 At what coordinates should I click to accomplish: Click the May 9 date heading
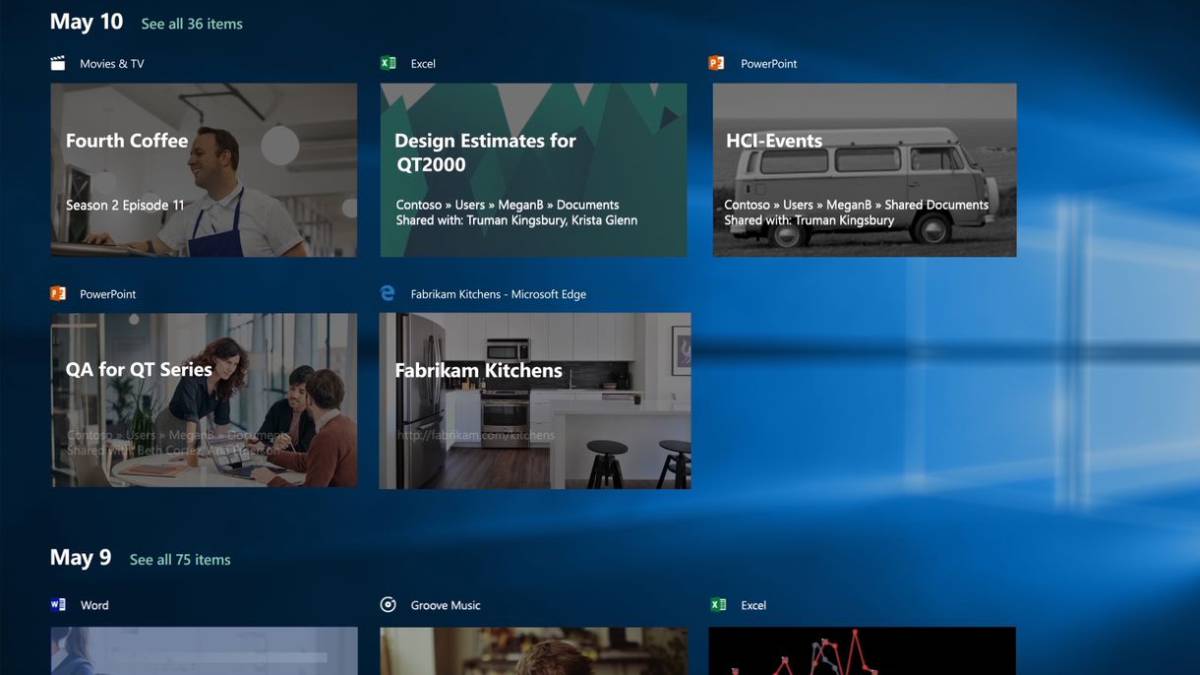pyautogui.click(x=81, y=558)
